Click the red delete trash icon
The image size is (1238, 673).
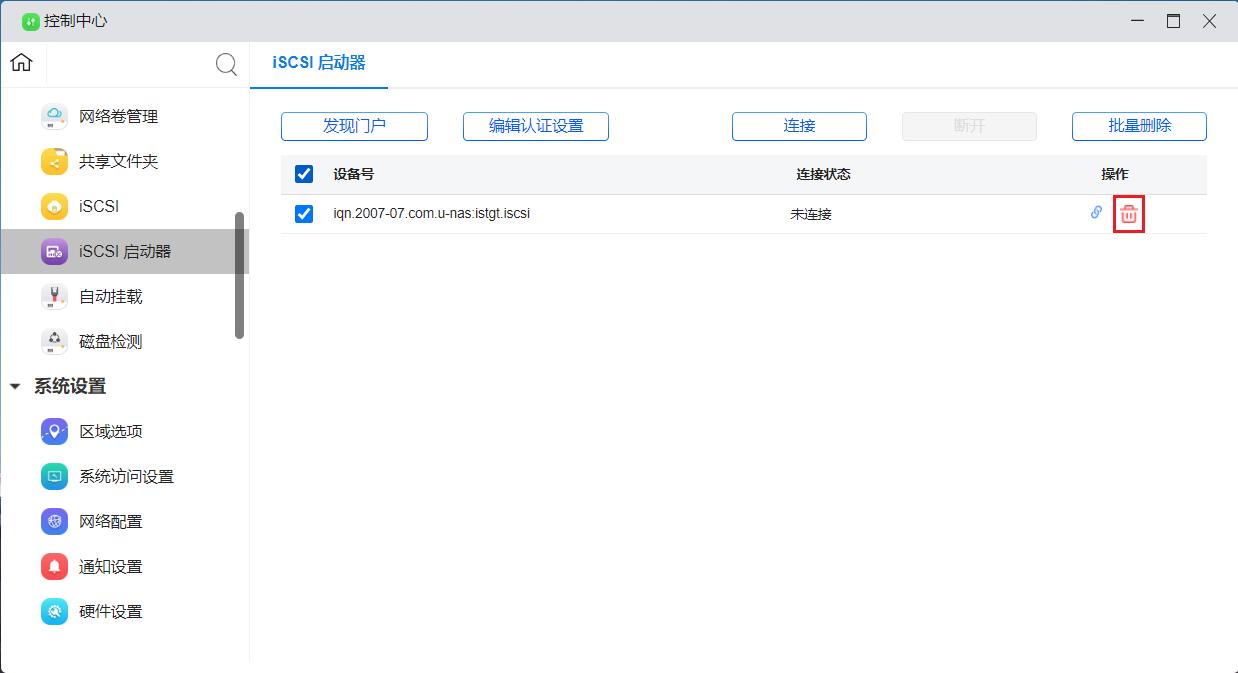click(x=1128, y=213)
